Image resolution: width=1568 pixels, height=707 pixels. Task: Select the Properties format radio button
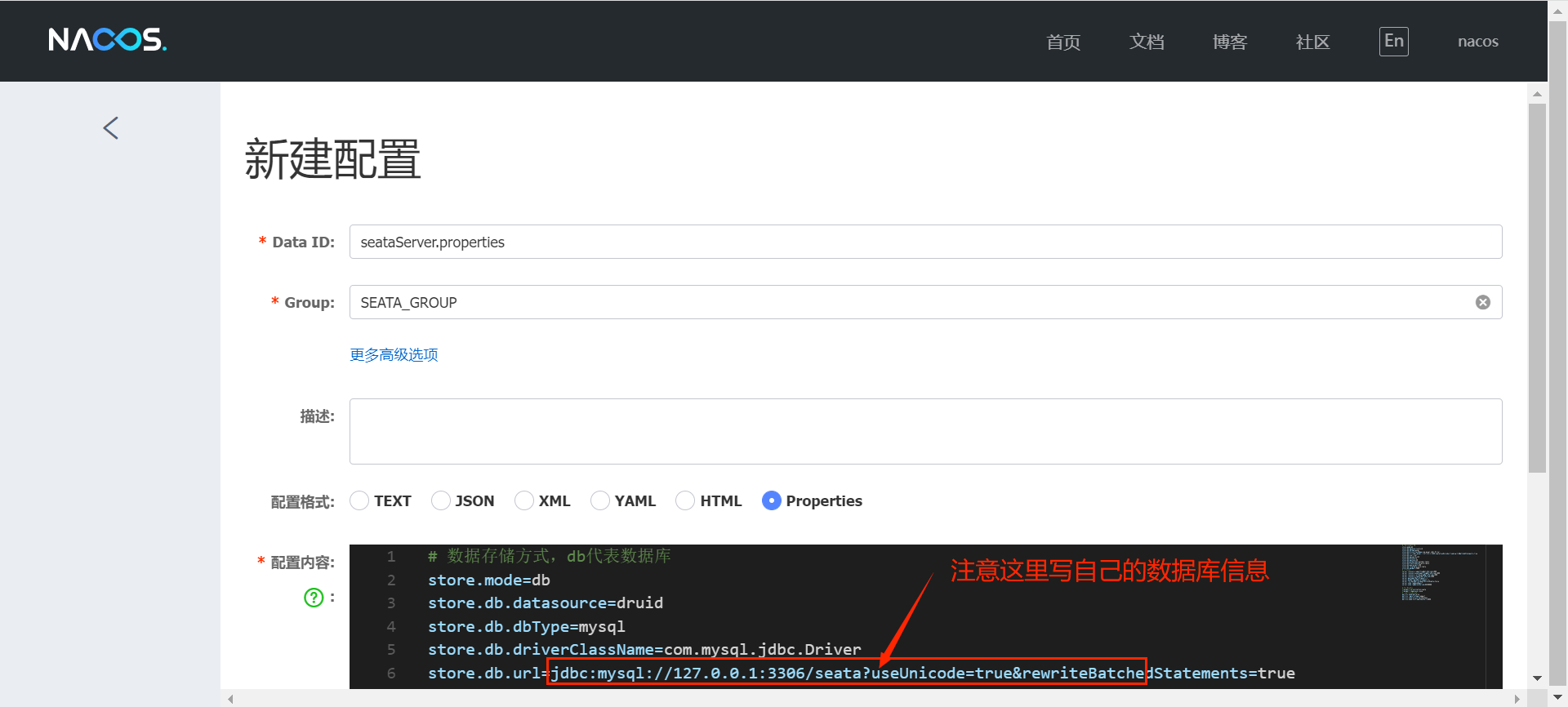tap(772, 500)
